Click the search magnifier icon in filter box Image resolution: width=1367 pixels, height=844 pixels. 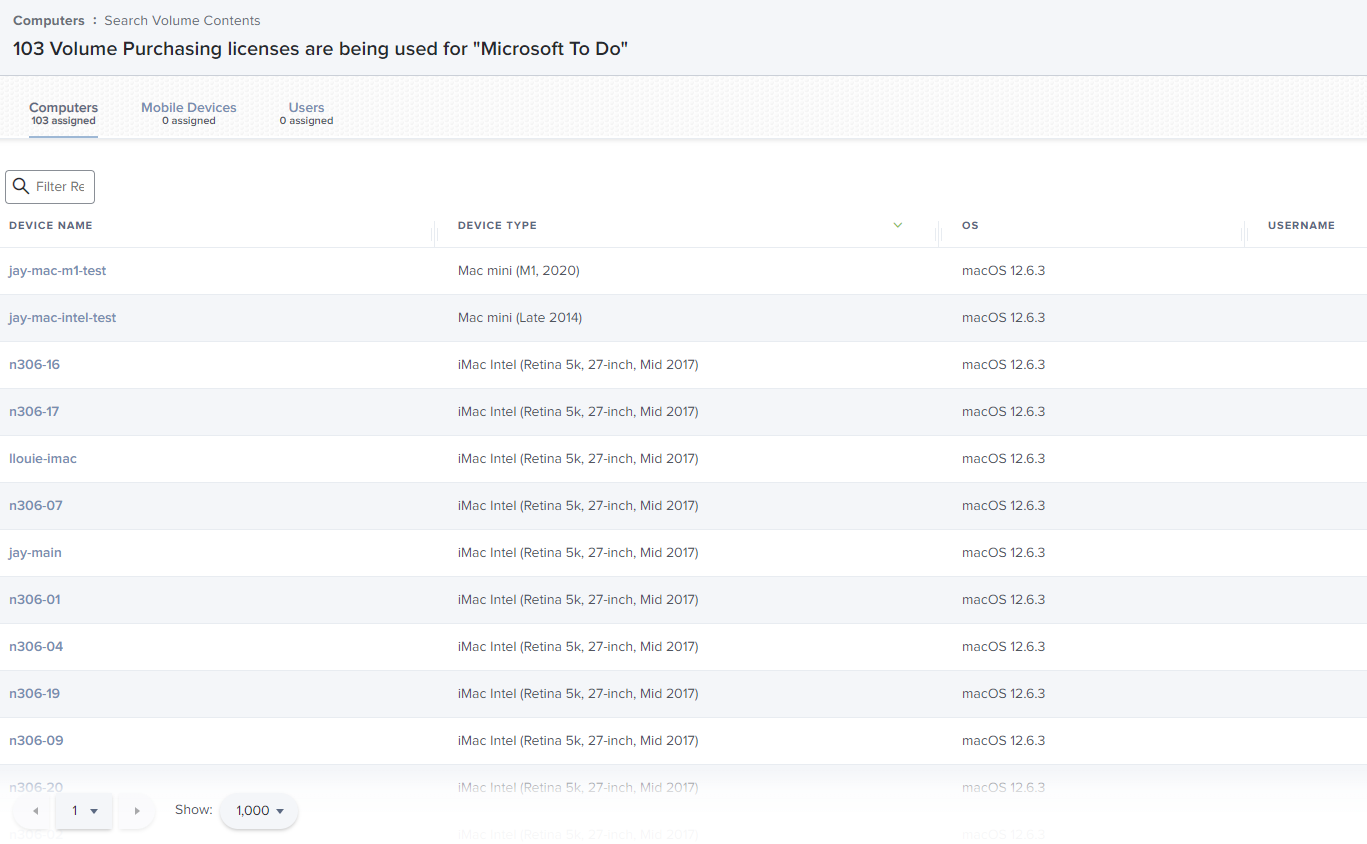(21, 187)
